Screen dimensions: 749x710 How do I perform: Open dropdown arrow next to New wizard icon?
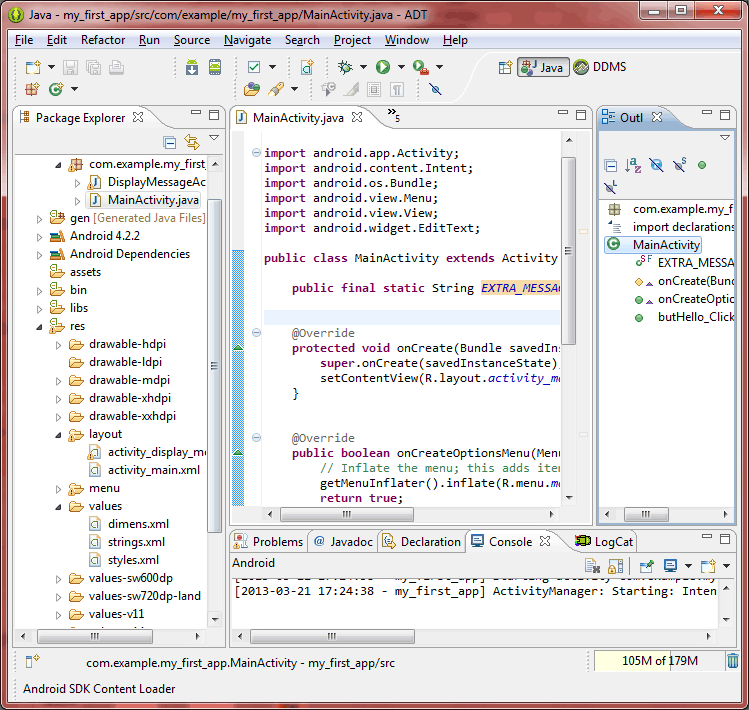51,67
